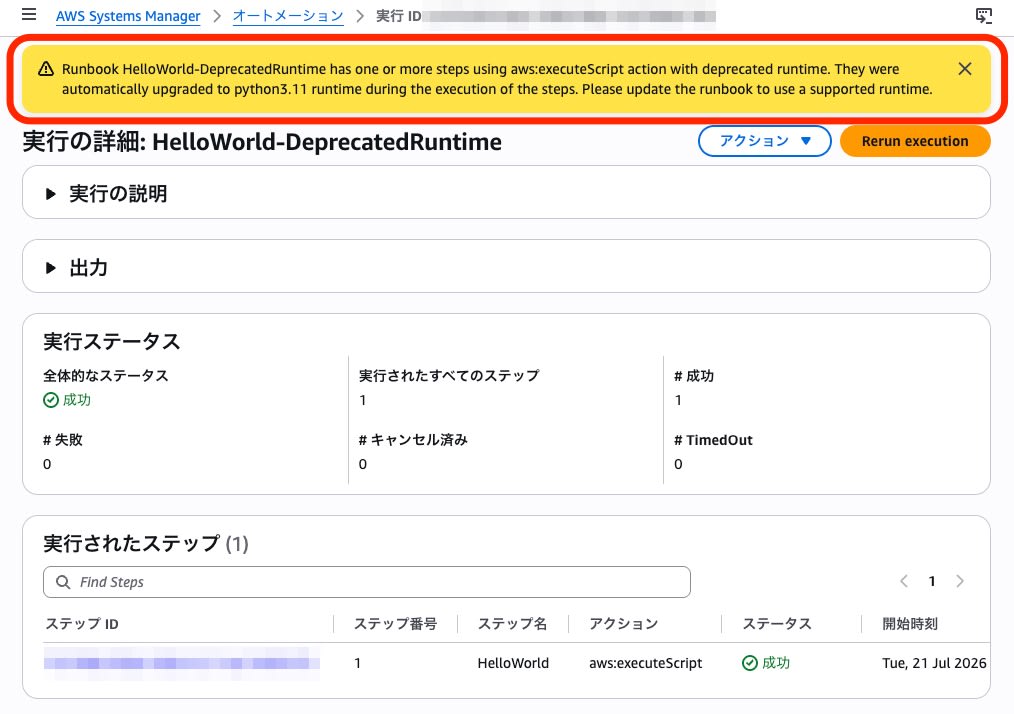Click the 実行ステータス heading

point(111,341)
